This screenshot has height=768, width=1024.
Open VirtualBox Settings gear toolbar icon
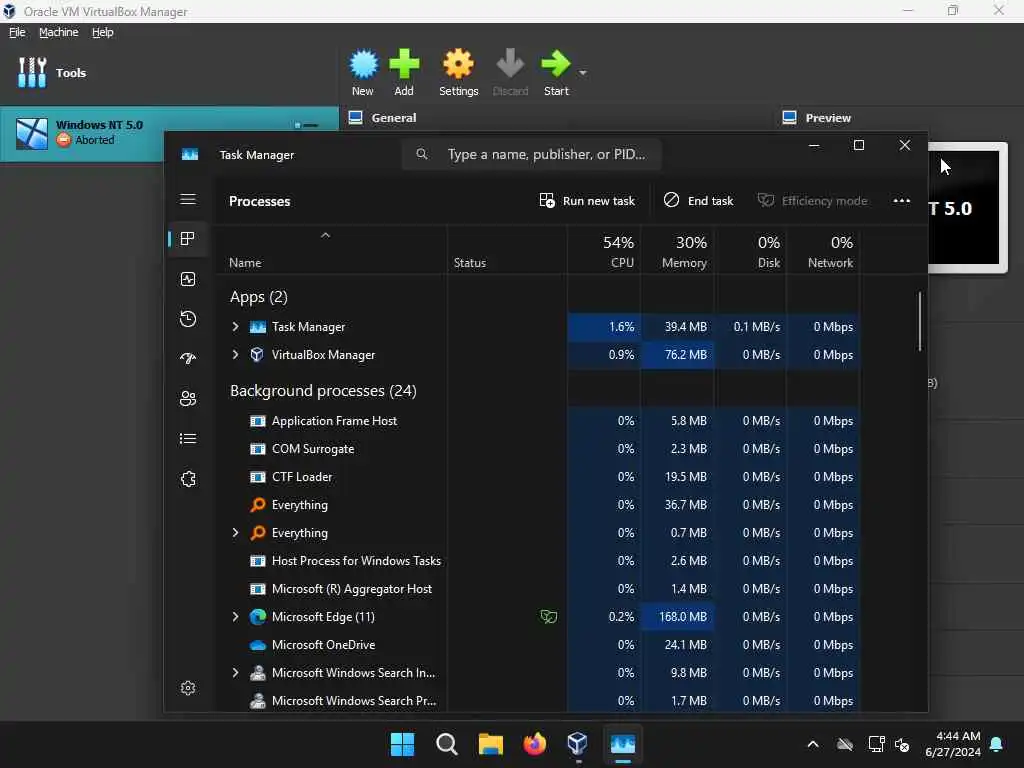pos(458,72)
